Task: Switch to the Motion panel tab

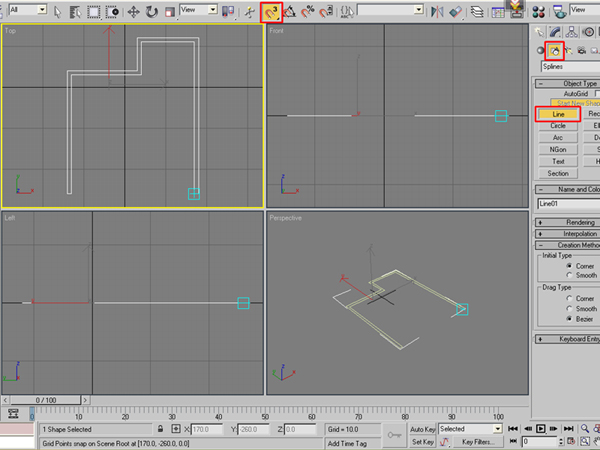Action: click(x=589, y=32)
